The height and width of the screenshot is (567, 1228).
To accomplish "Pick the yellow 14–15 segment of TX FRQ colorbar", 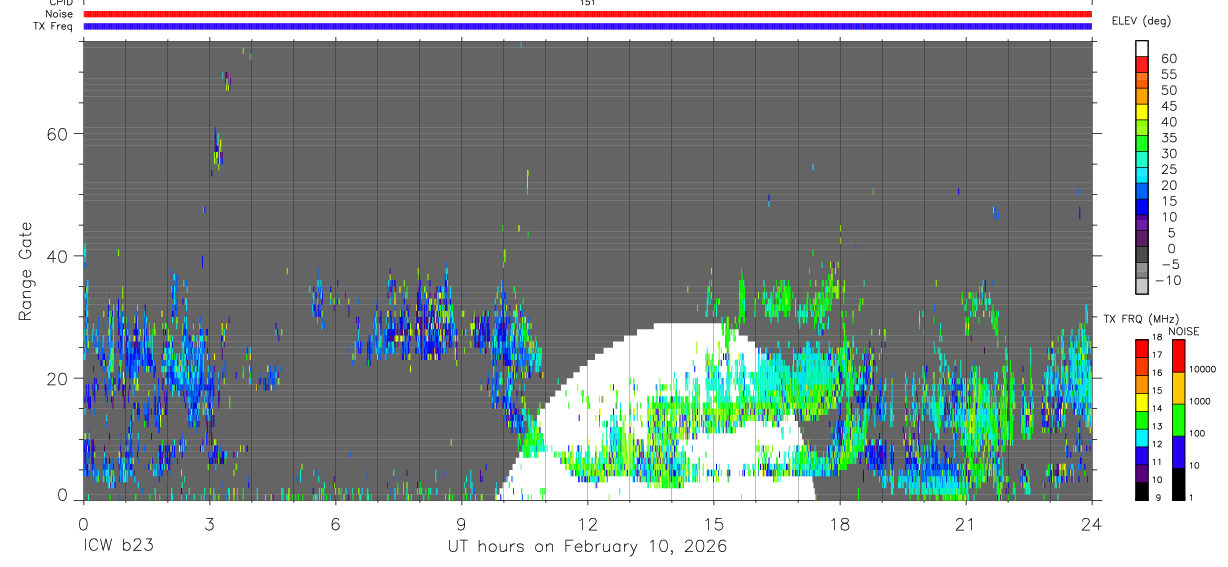I will click(x=1141, y=401).
